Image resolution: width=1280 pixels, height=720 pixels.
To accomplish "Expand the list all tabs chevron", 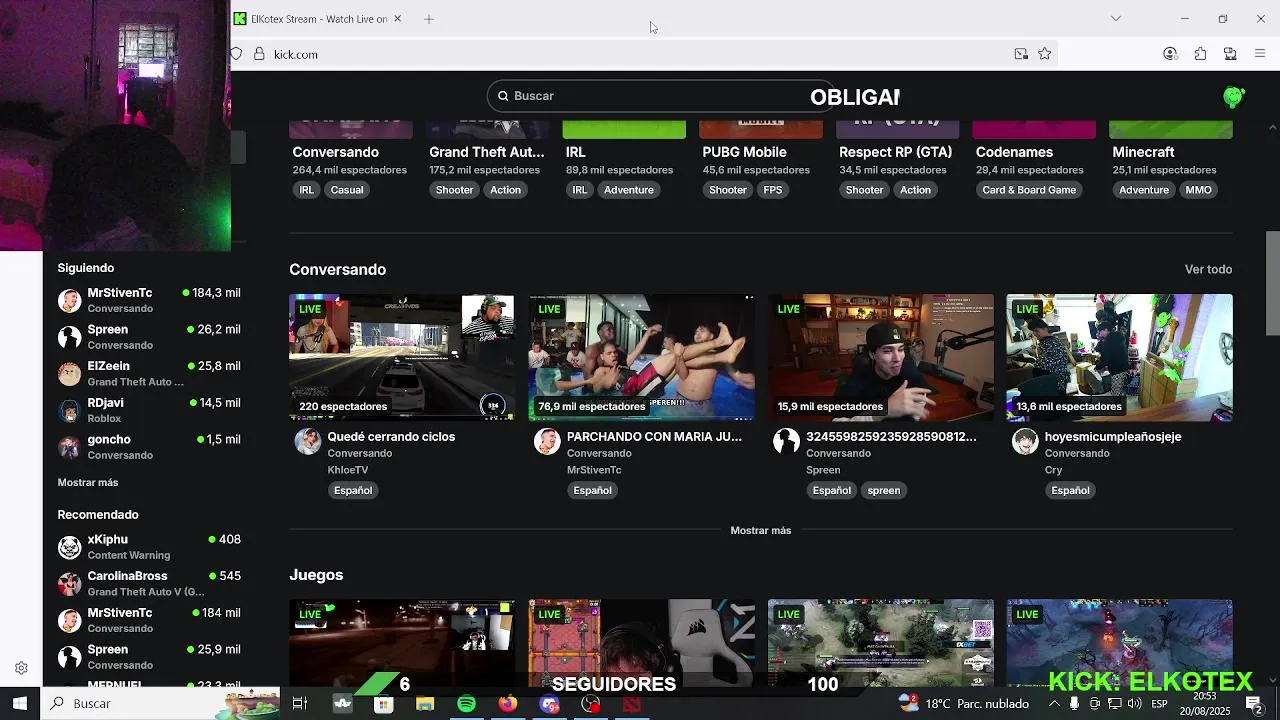I will point(1116,18).
